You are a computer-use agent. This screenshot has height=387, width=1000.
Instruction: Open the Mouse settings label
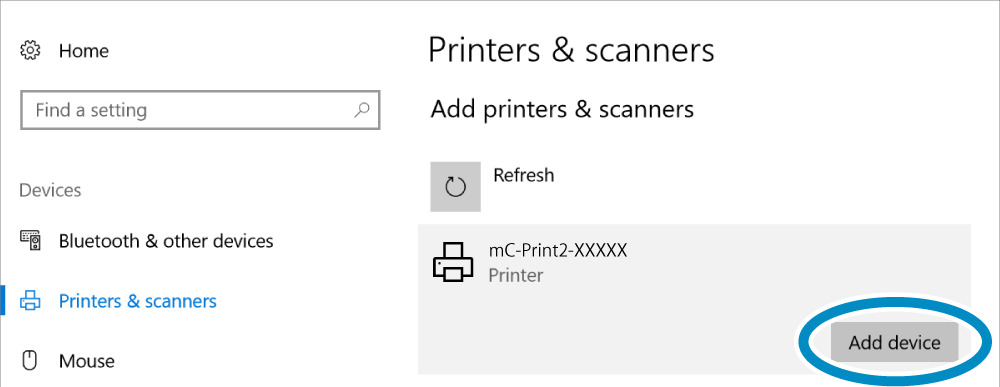click(87, 361)
